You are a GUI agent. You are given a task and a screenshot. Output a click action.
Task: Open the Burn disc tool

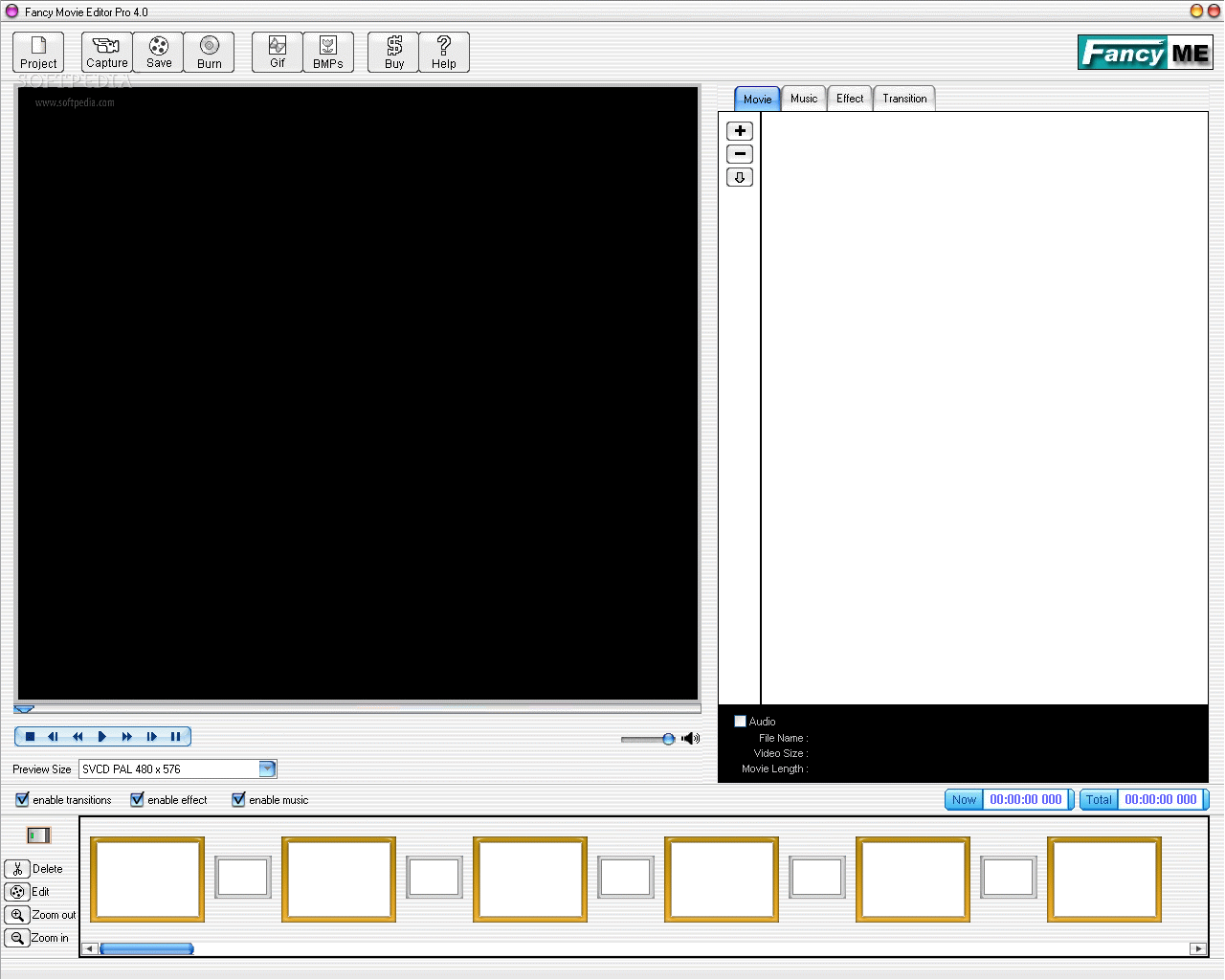point(210,52)
